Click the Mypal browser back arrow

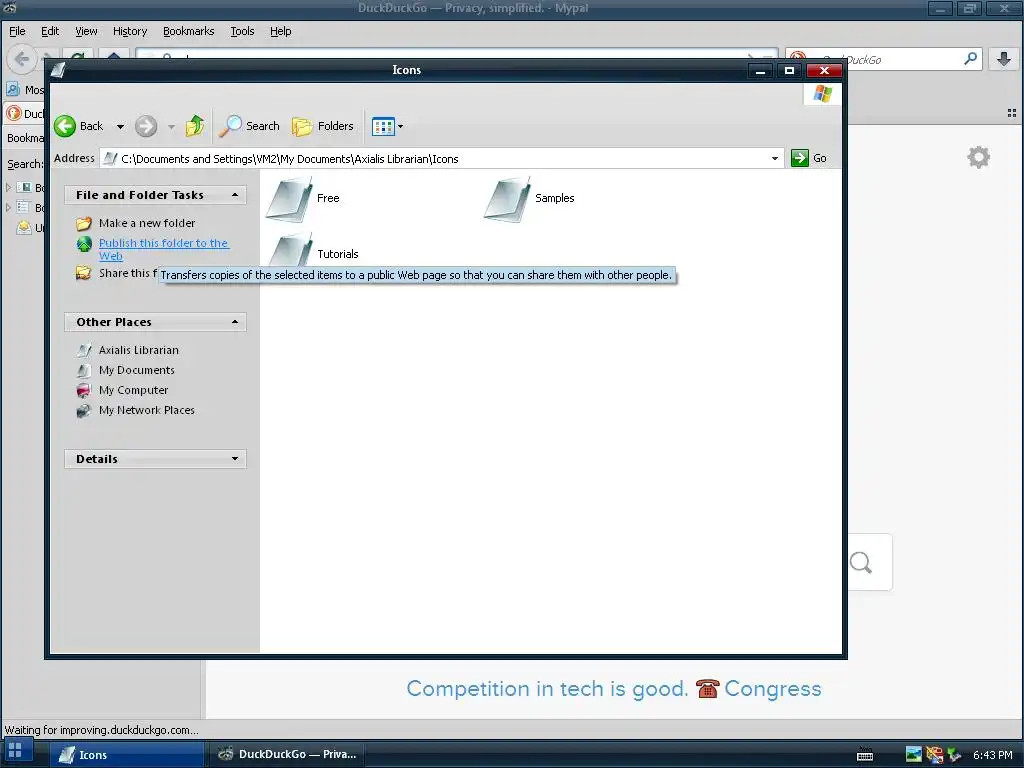coord(21,59)
